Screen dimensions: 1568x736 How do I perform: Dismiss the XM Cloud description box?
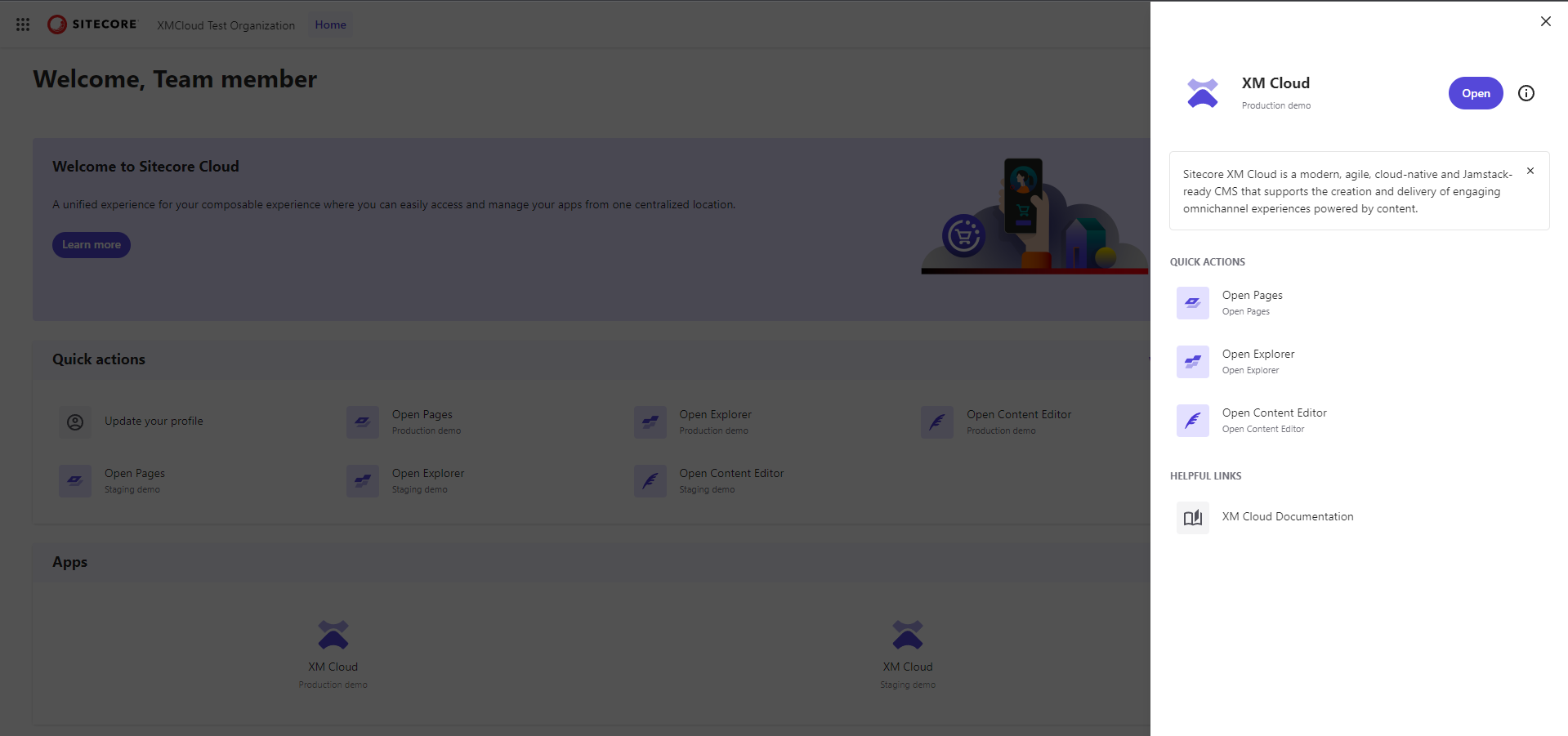coord(1530,171)
